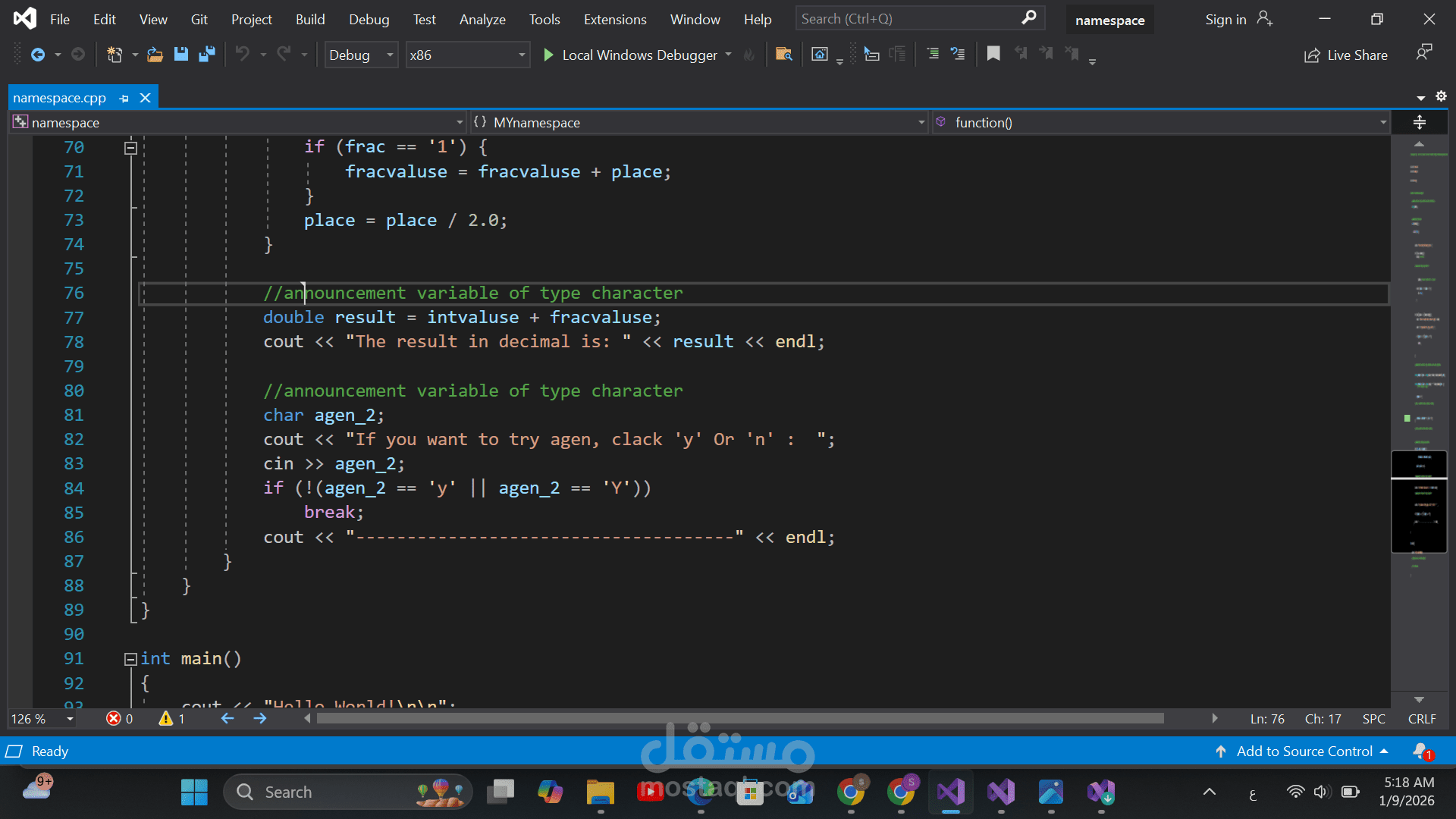Click the Find in Files icon

coord(783,55)
